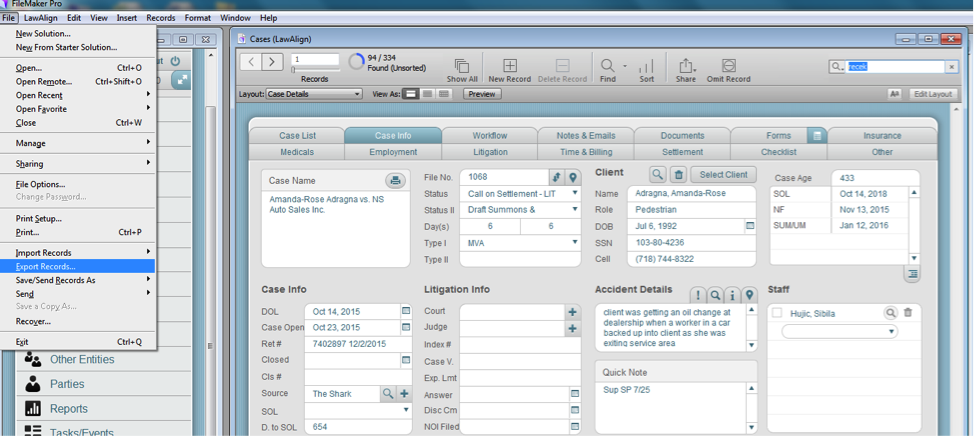This screenshot has width=974, height=436.
Task: Switch to Form view in View As
Action: pos(411,94)
